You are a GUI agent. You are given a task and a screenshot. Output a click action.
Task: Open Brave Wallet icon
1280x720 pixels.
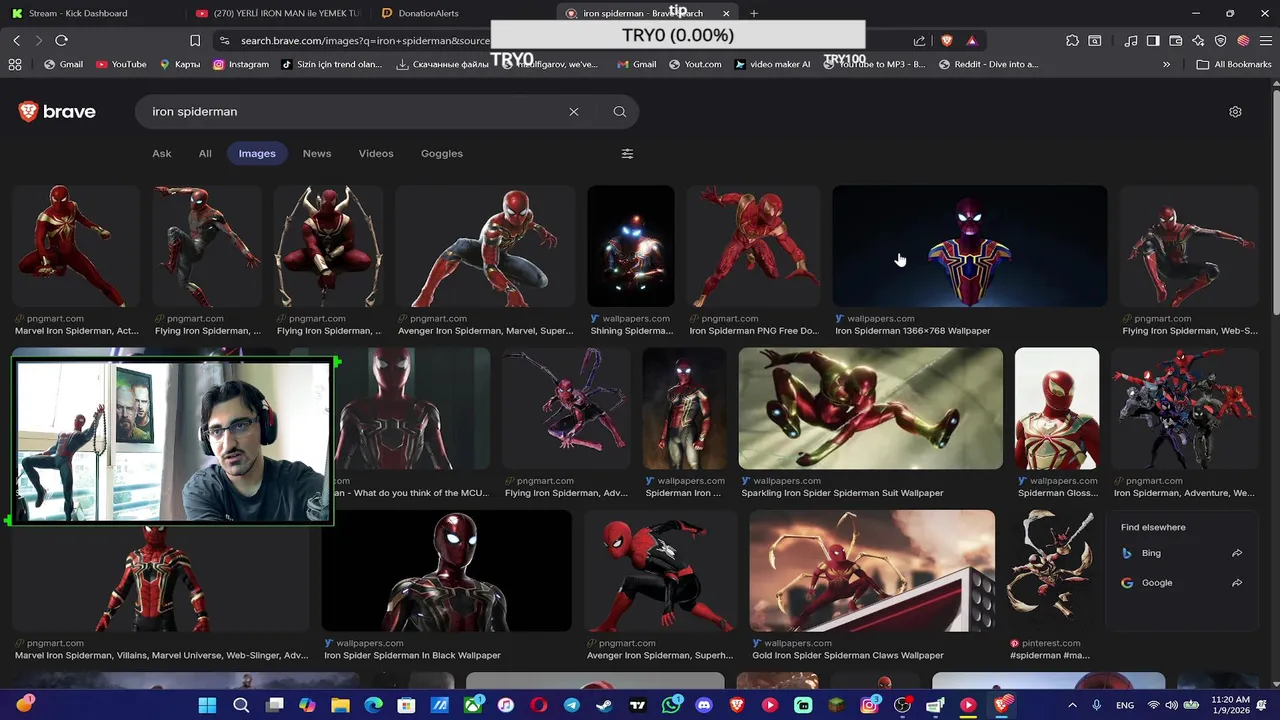pos(1176,41)
